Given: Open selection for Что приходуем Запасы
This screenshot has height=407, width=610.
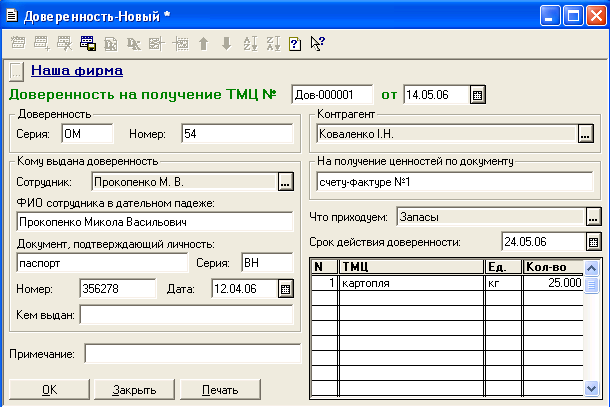Looking at the screenshot, I should (x=593, y=217).
